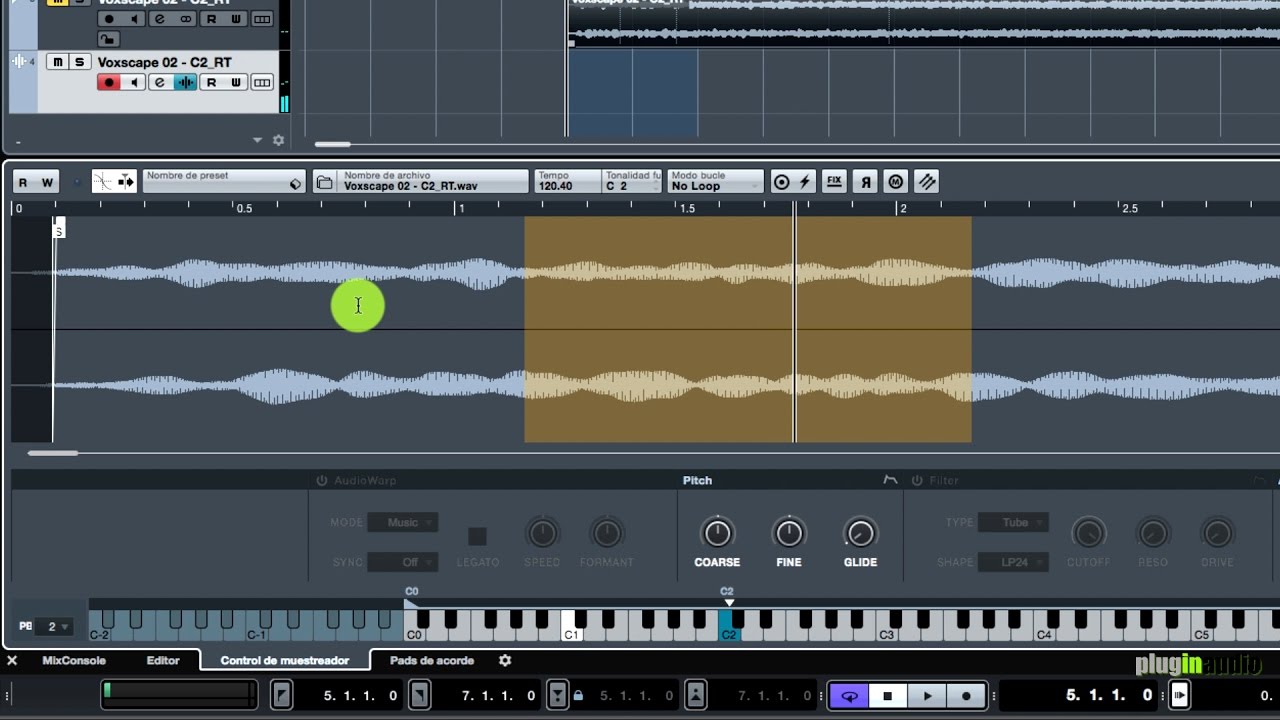Toggle One Shot mode circle icon

click(x=782, y=182)
